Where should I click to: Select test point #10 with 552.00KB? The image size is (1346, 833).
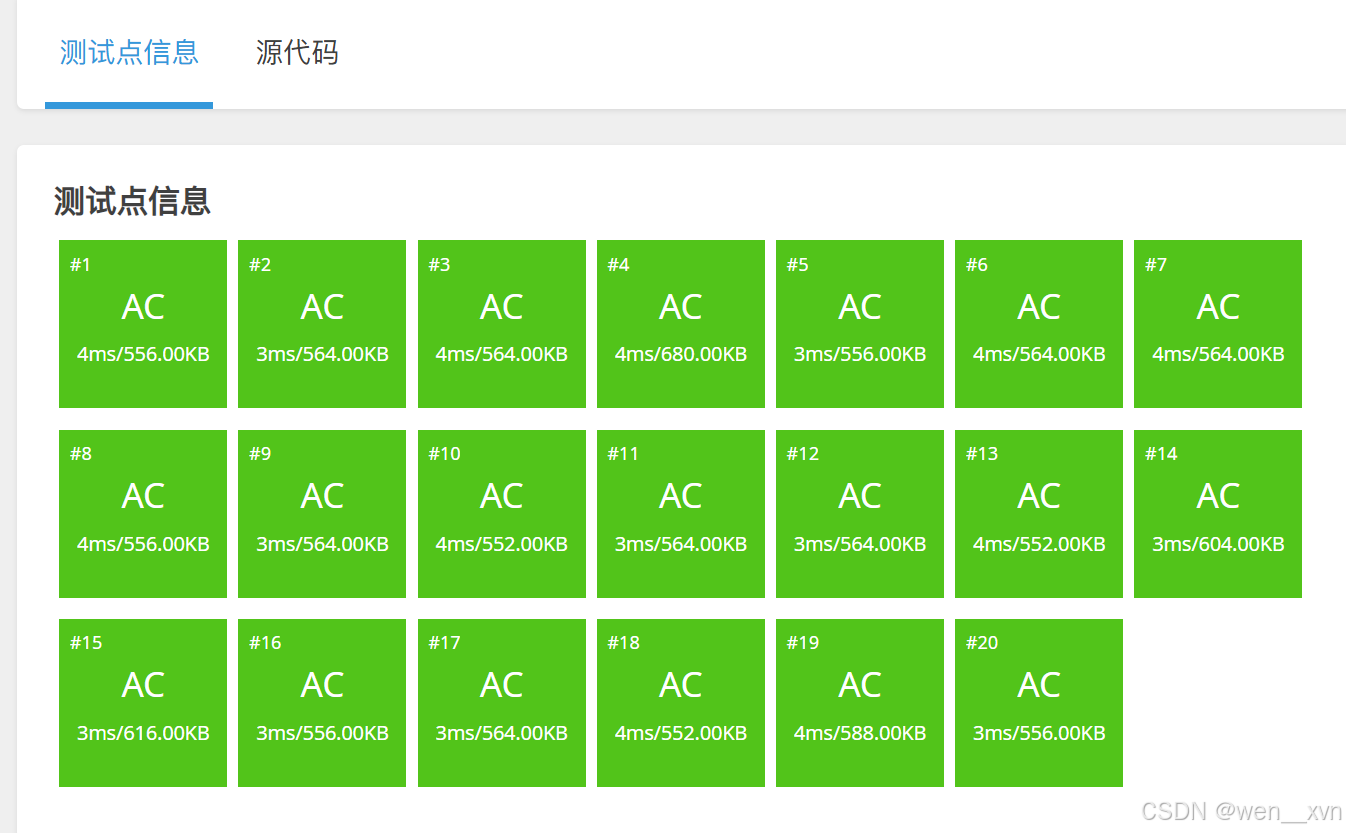pos(501,514)
